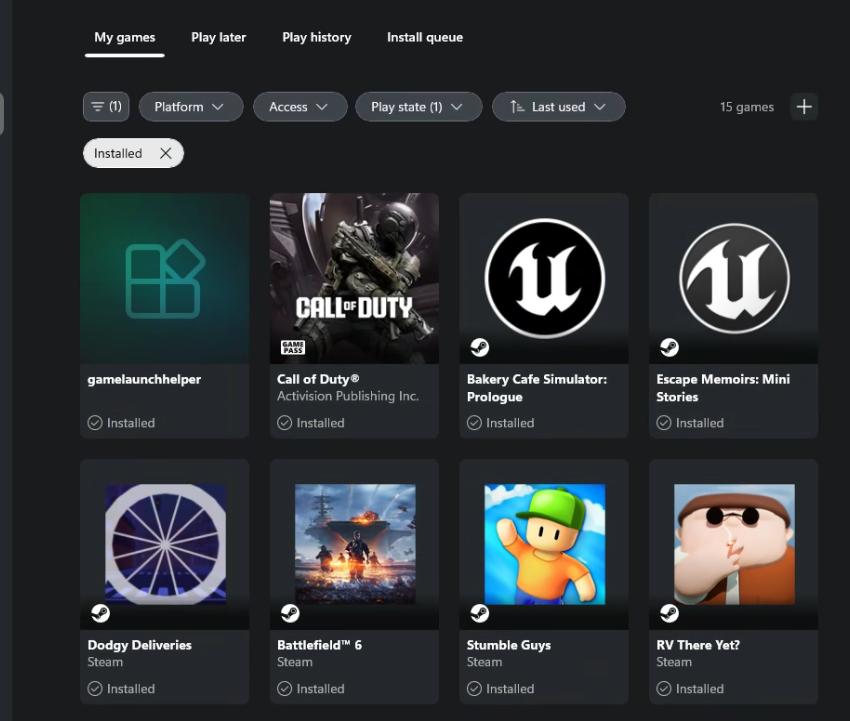The width and height of the screenshot is (850, 721).
Task: Click the Dodgy Deliveries title
Action: click(x=140, y=645)
